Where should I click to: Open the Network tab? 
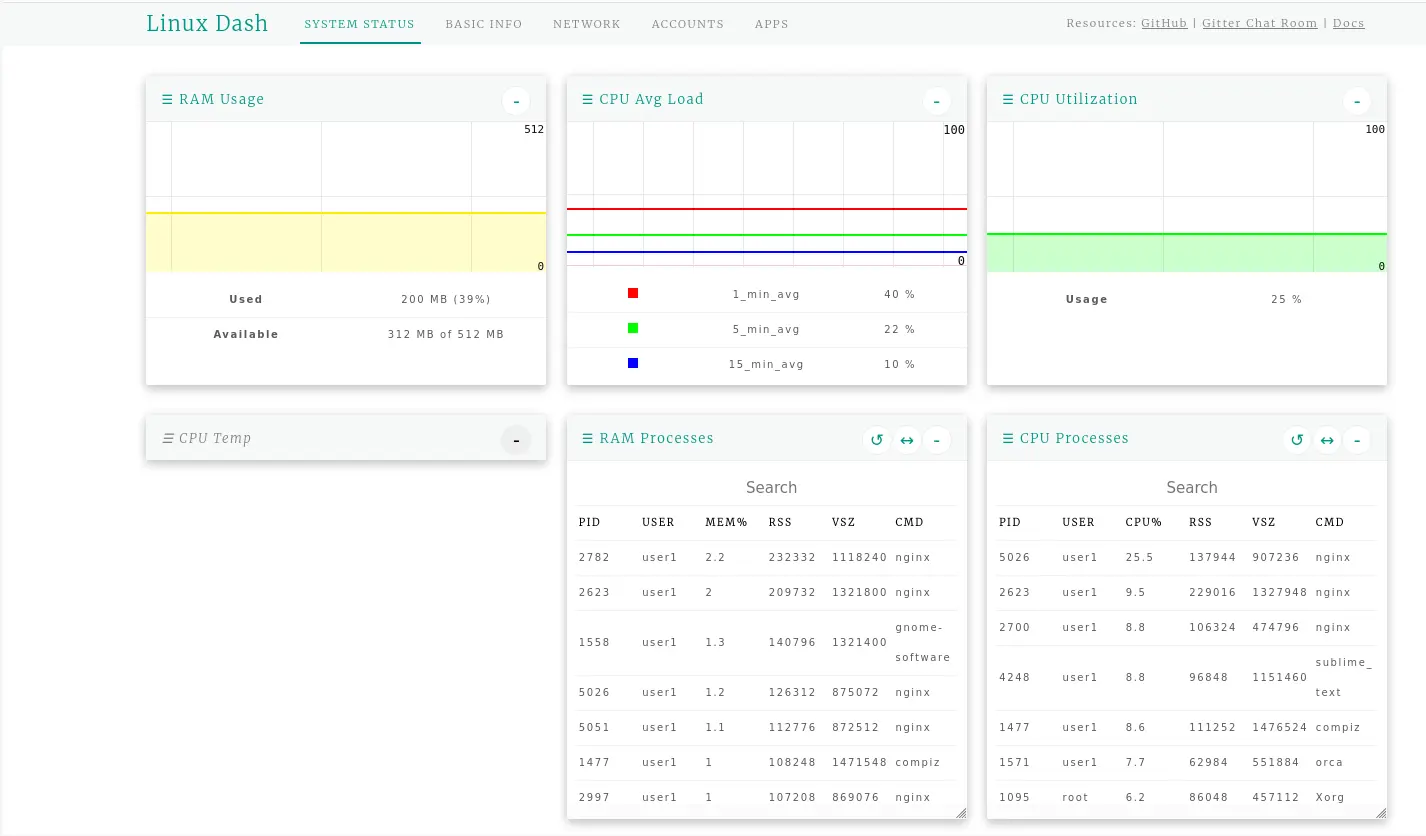[587, 24]
